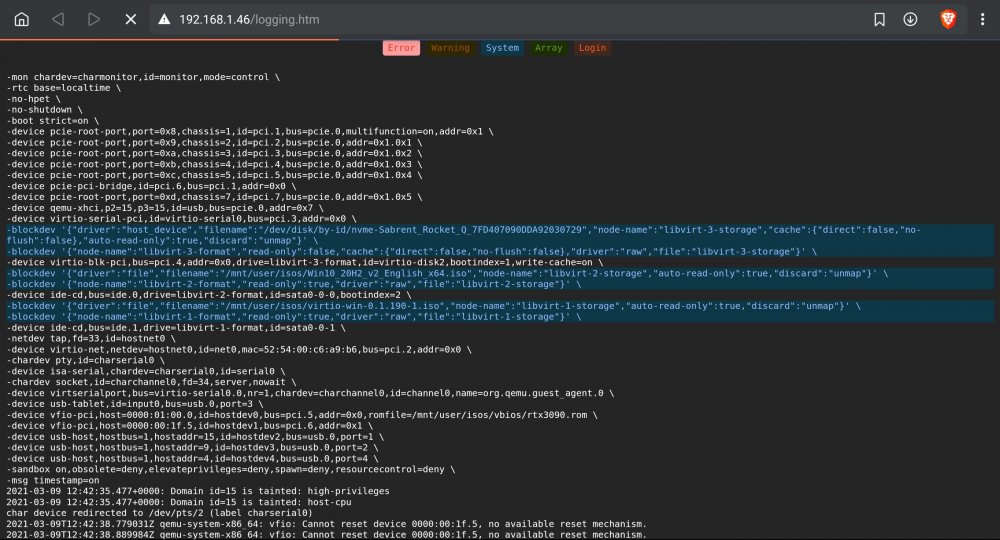Click the '-msg timestamp=on' line
Image resolution: width=1000 pixels, height=540 pixels.
[53, 480]
